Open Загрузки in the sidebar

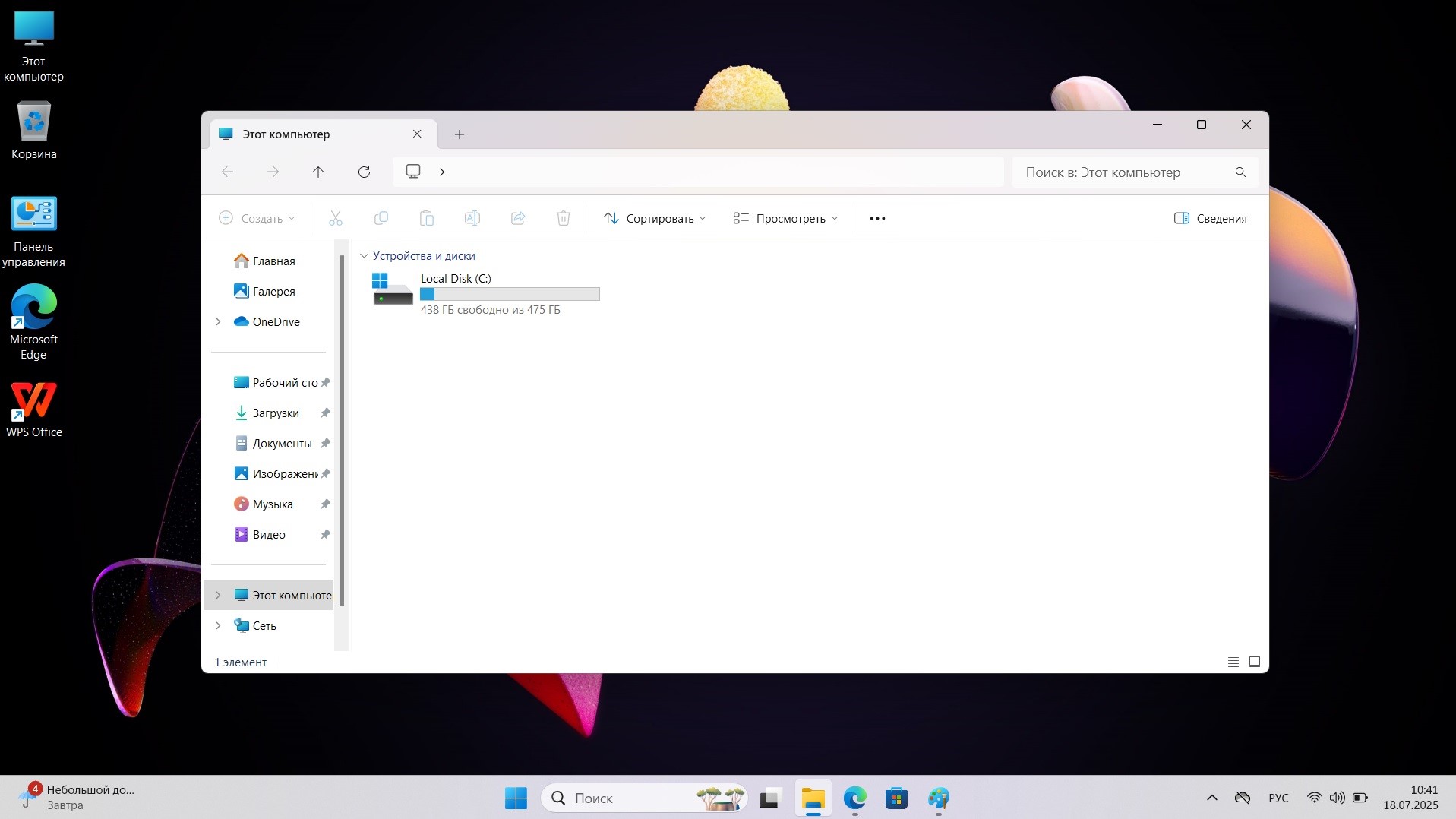pos(275,413)
